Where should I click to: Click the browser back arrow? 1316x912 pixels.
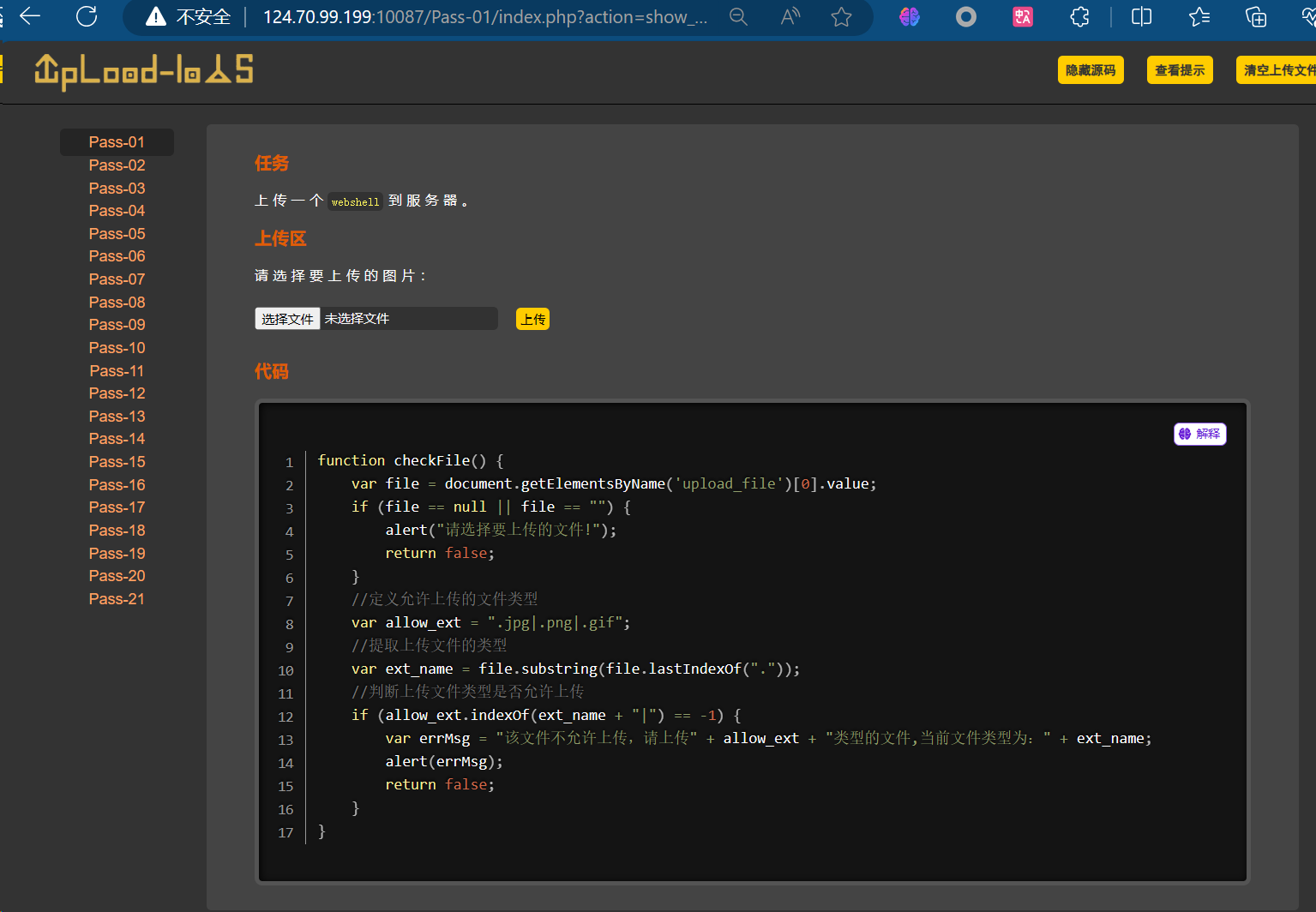point(30,16)
